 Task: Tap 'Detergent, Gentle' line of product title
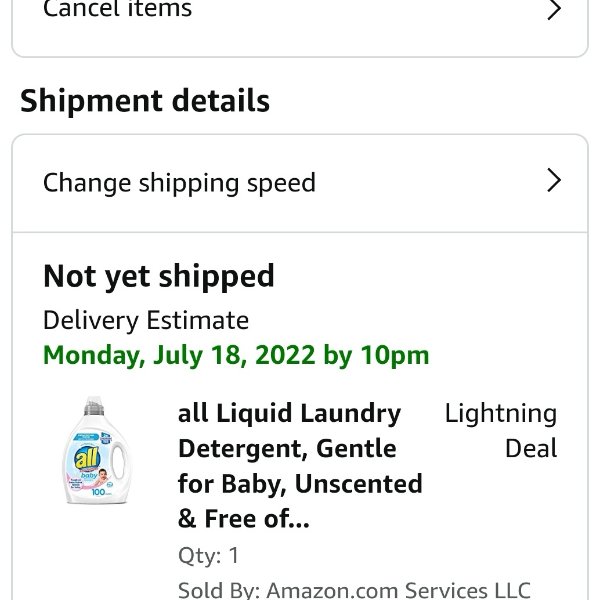(287, 448)
